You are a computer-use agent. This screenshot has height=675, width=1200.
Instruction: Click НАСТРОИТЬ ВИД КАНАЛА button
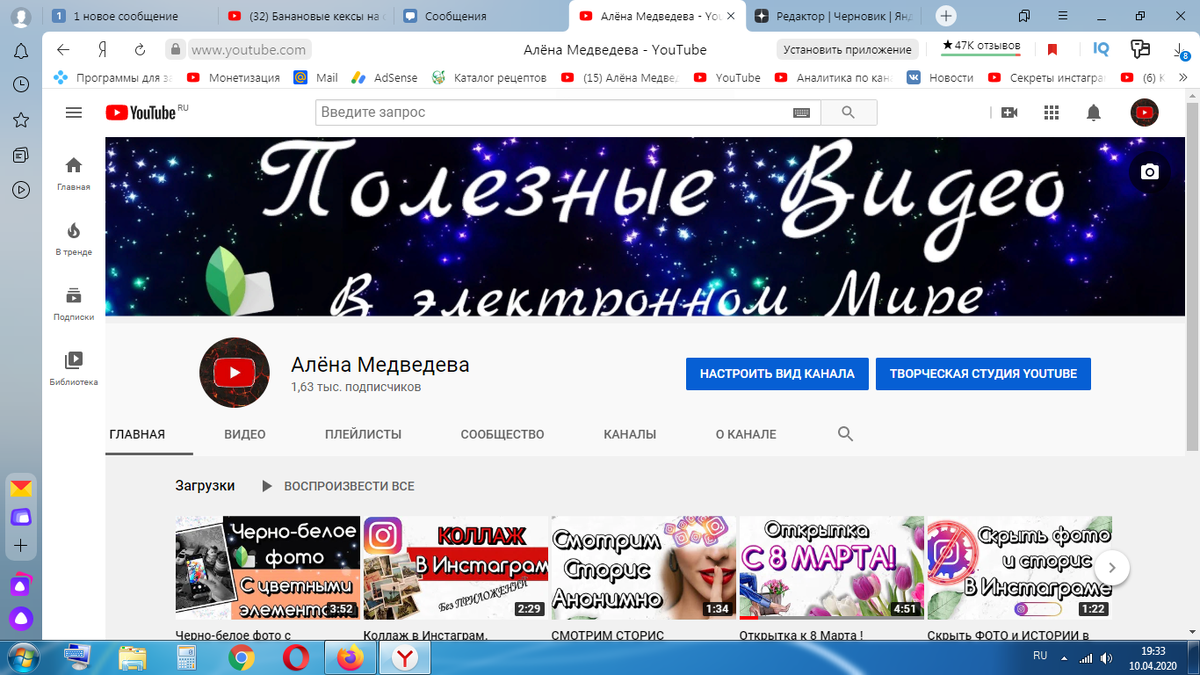click(777, 373)
